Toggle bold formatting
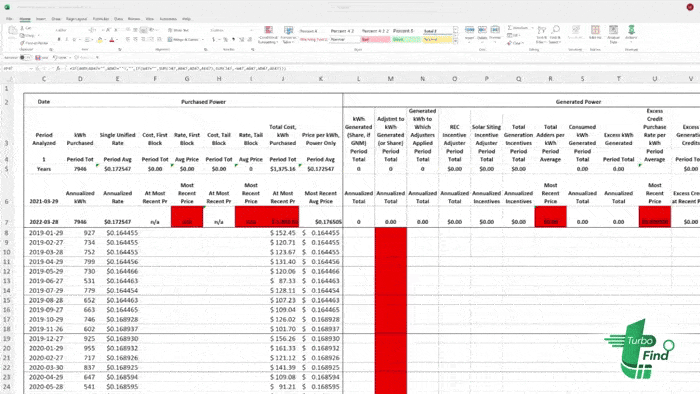 coord(58,39)
